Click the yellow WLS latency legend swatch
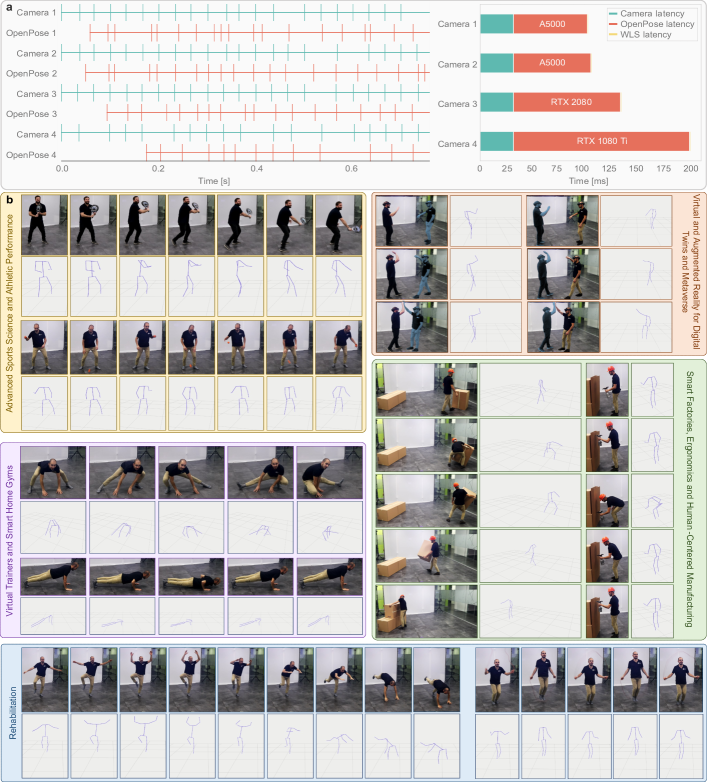Viewport: 707px width, 782px height. click(613, 35)
